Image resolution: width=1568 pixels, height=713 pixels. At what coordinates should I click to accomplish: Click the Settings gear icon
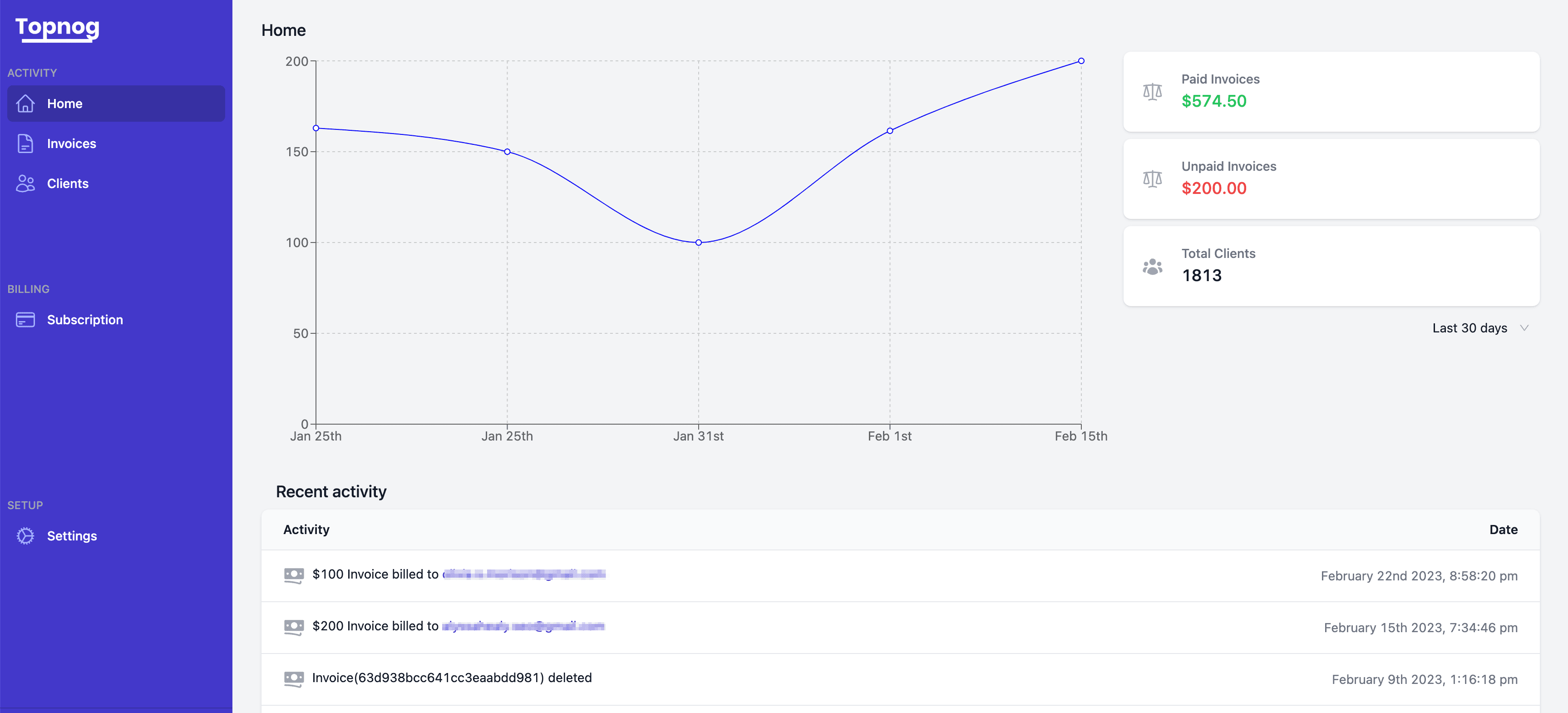(x=25, y=536)
